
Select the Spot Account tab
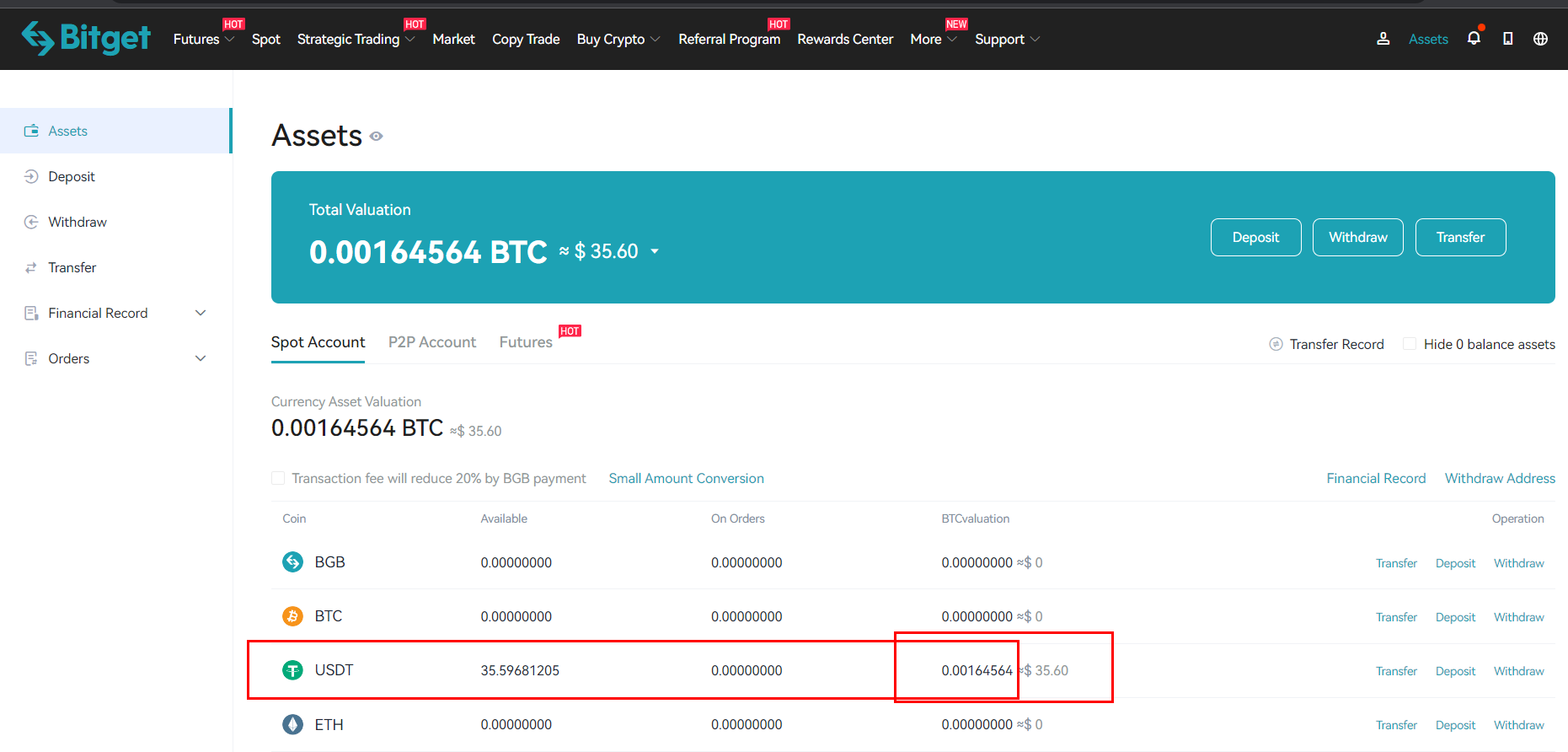point(318,341)
